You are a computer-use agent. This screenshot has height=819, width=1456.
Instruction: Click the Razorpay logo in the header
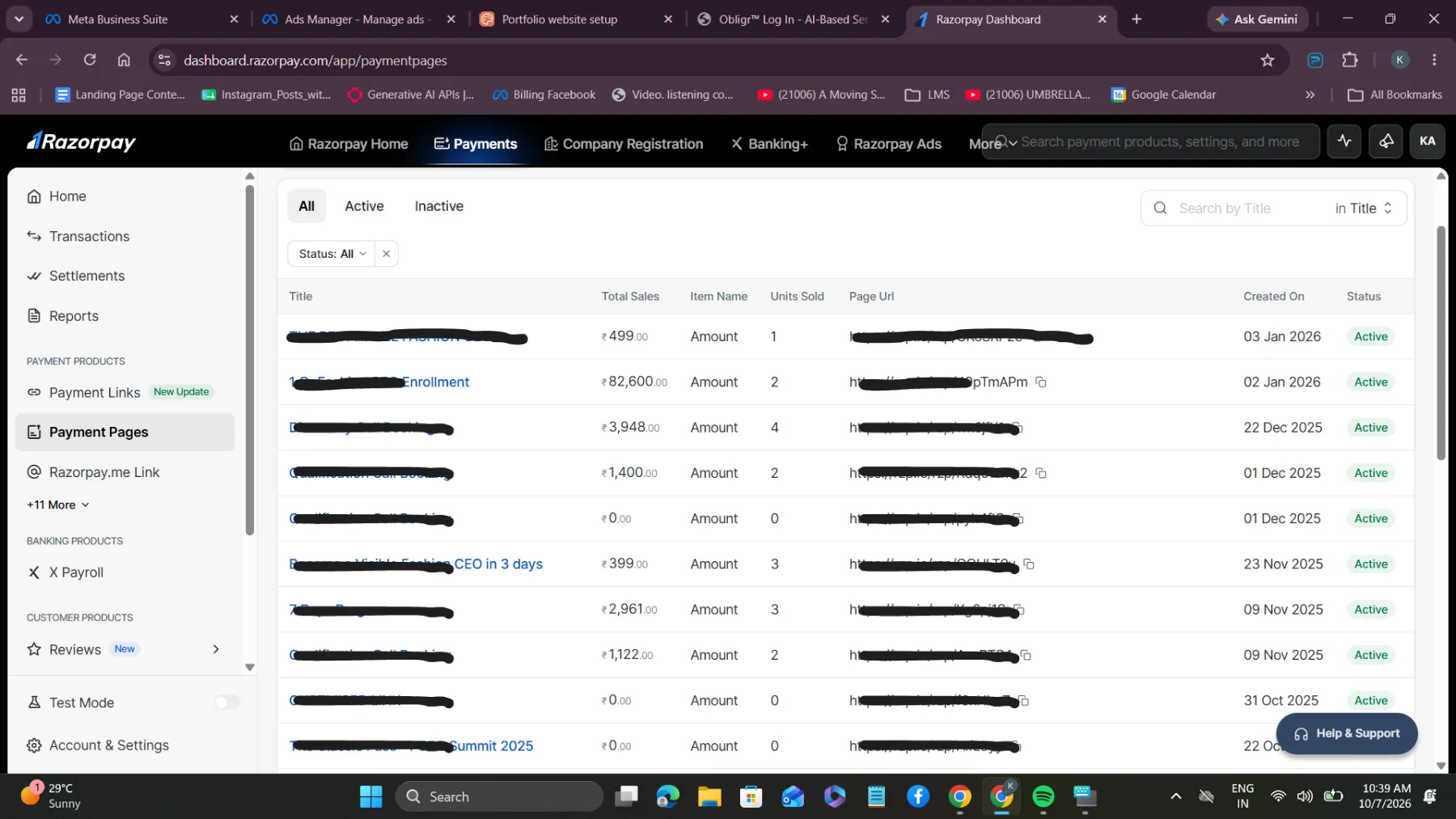click(81, 142)
